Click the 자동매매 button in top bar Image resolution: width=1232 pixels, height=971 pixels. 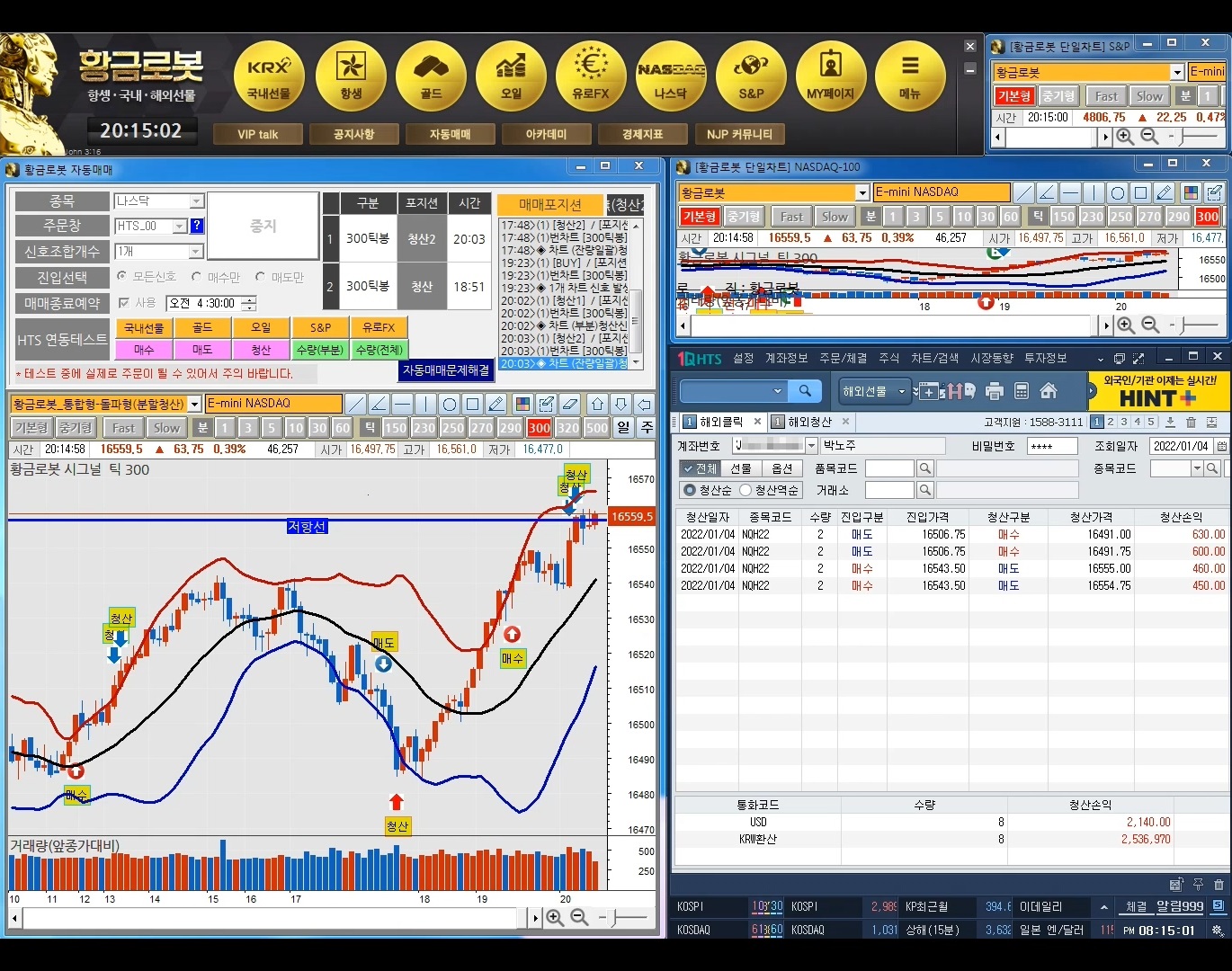450,134
